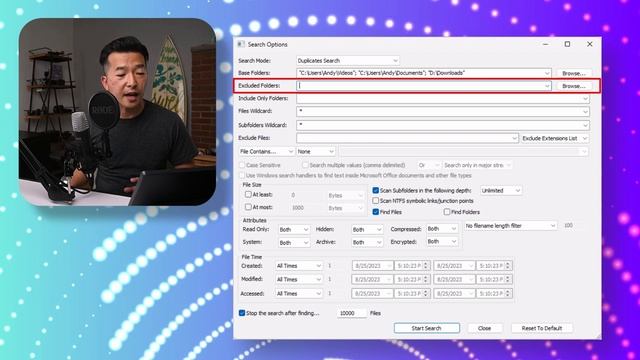Expand the Files Wildcard dropdown arrow

(585, 111)
